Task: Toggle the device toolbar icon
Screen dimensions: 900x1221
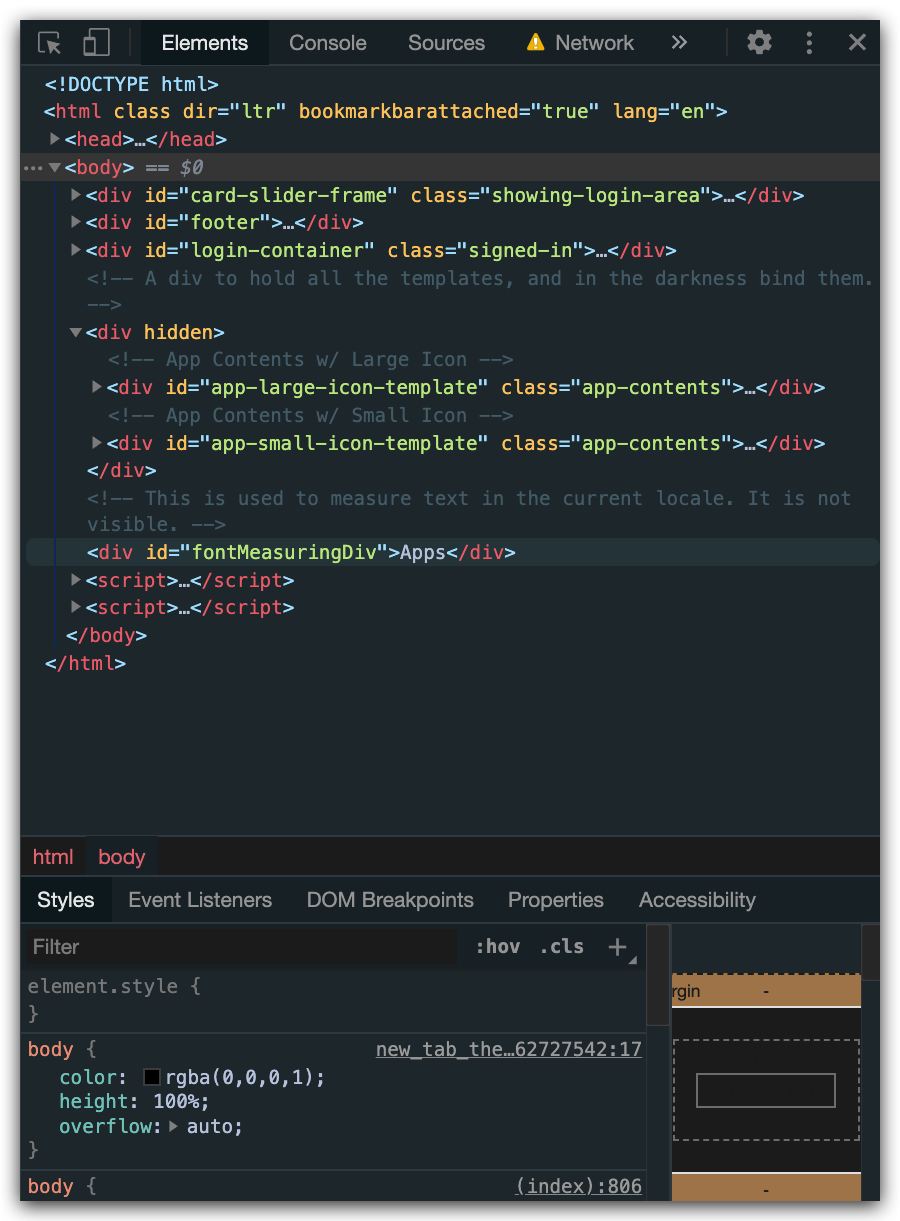Action: [x=96, y=43]
